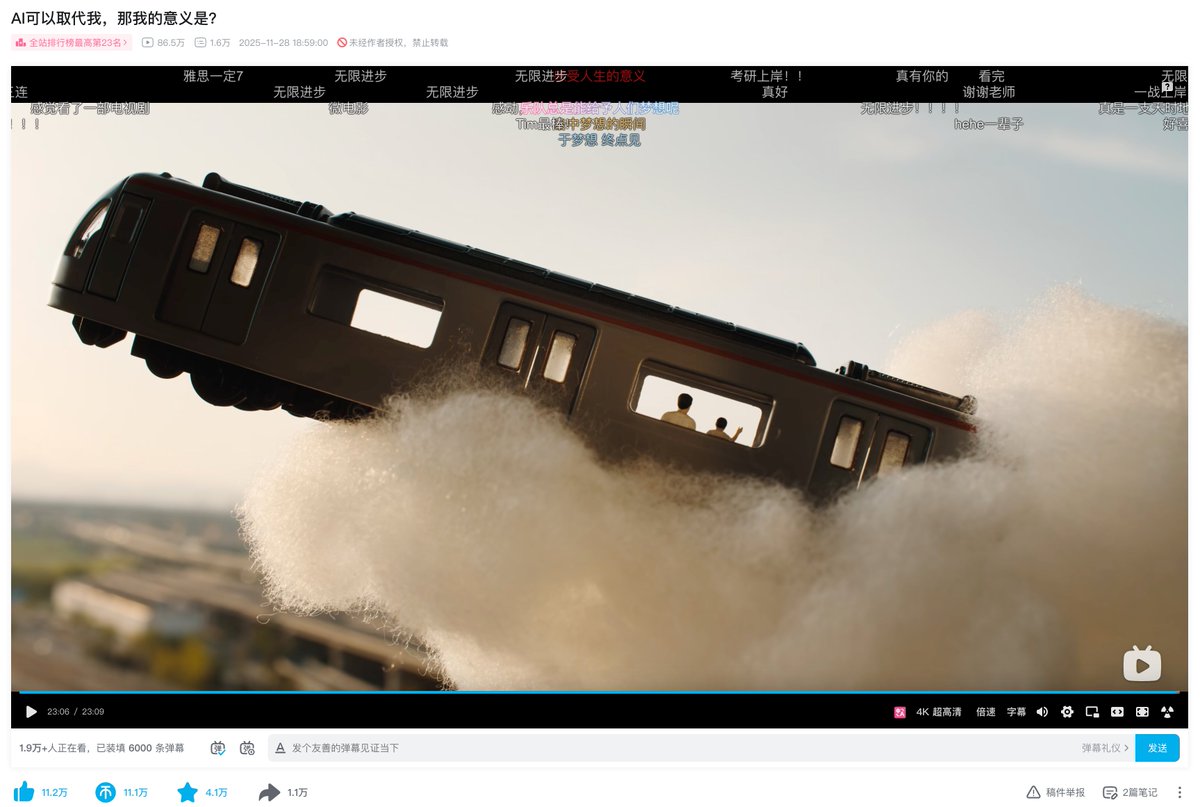This screenshot has height=807, width=1200.
Task: Click the no-repost prohibition icon
Action: 341,43
